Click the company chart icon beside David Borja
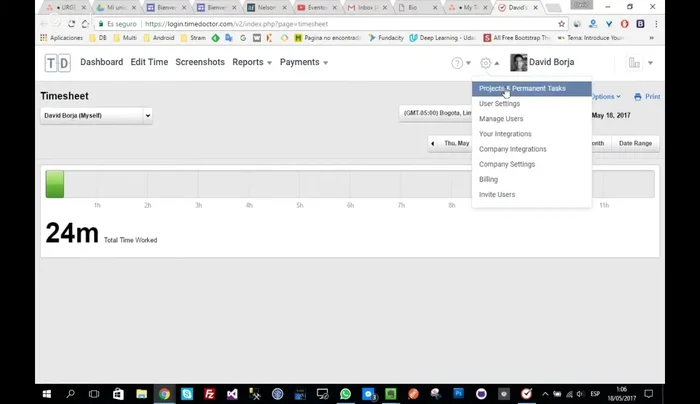Image resolution: width=700 pixels, height=404 pixels. click(634, 63)
